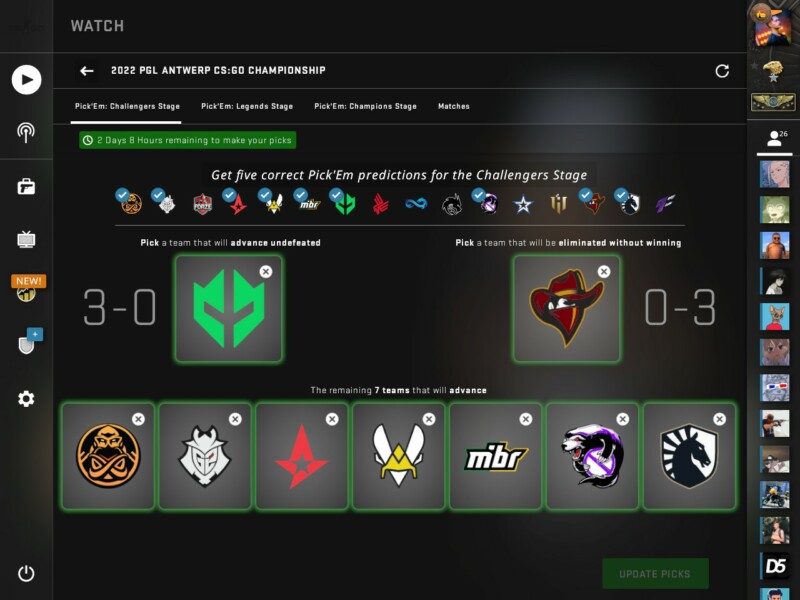Refresh the Pick'Em page with reload icon

[x=722, y=71]
